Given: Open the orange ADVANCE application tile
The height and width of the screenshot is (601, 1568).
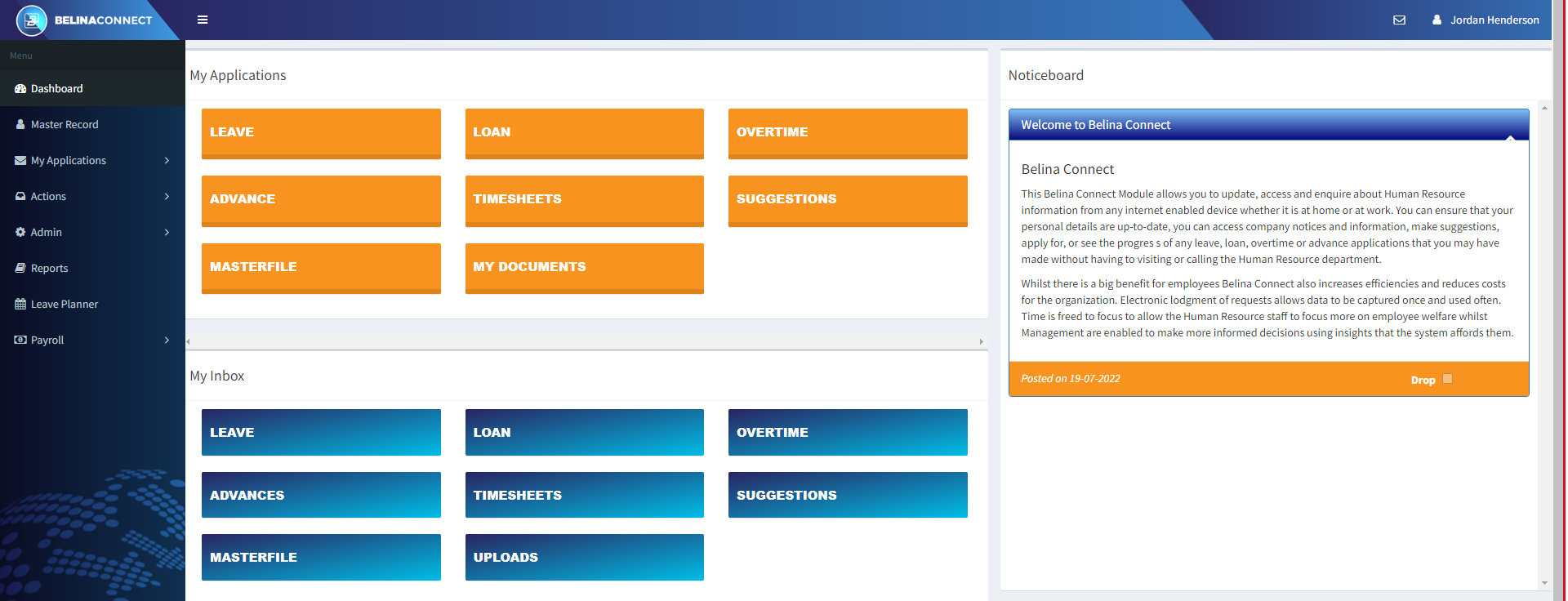Looking at the screenshot, I should (321, 201).
